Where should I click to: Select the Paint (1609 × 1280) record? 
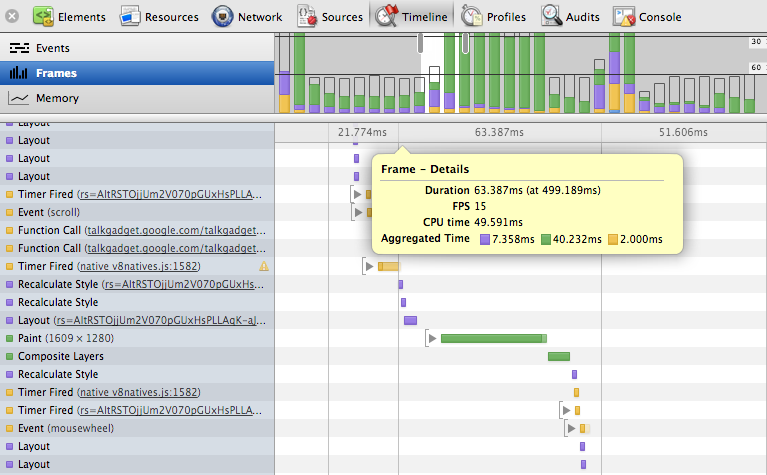(x=137, y=338)
